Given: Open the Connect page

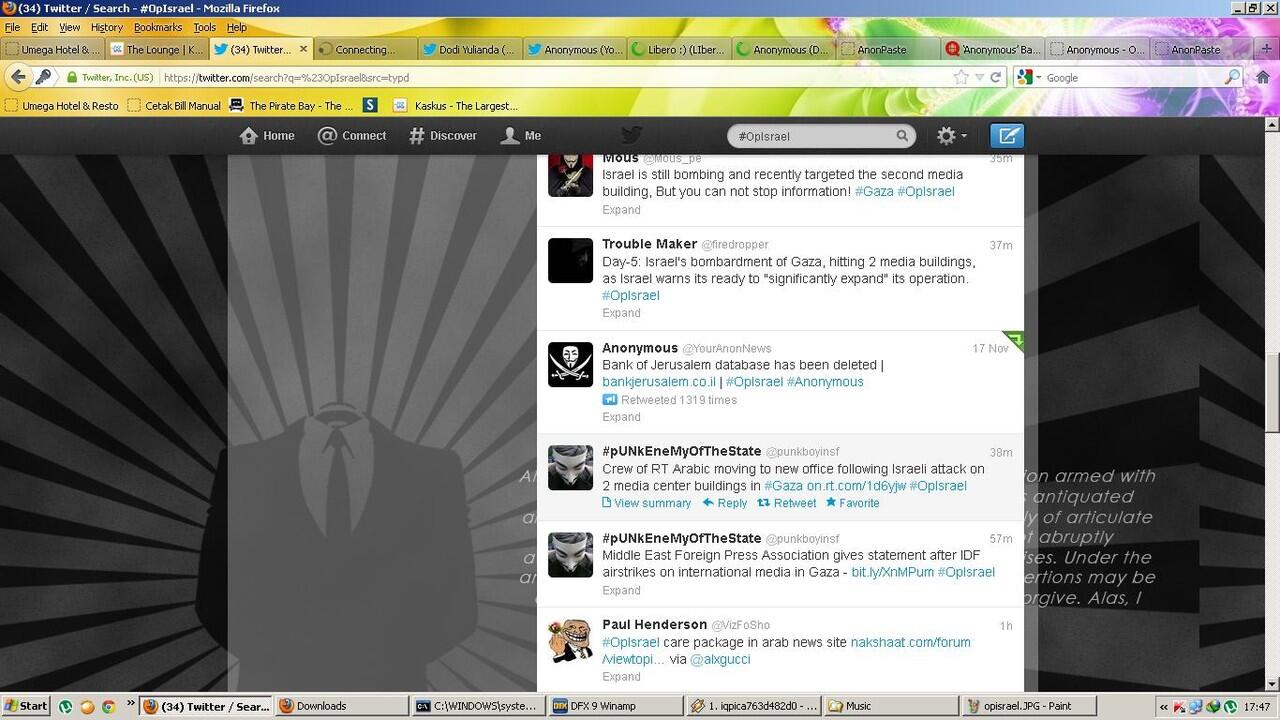Looking at the screenshot, I should (x=352, y=136).
